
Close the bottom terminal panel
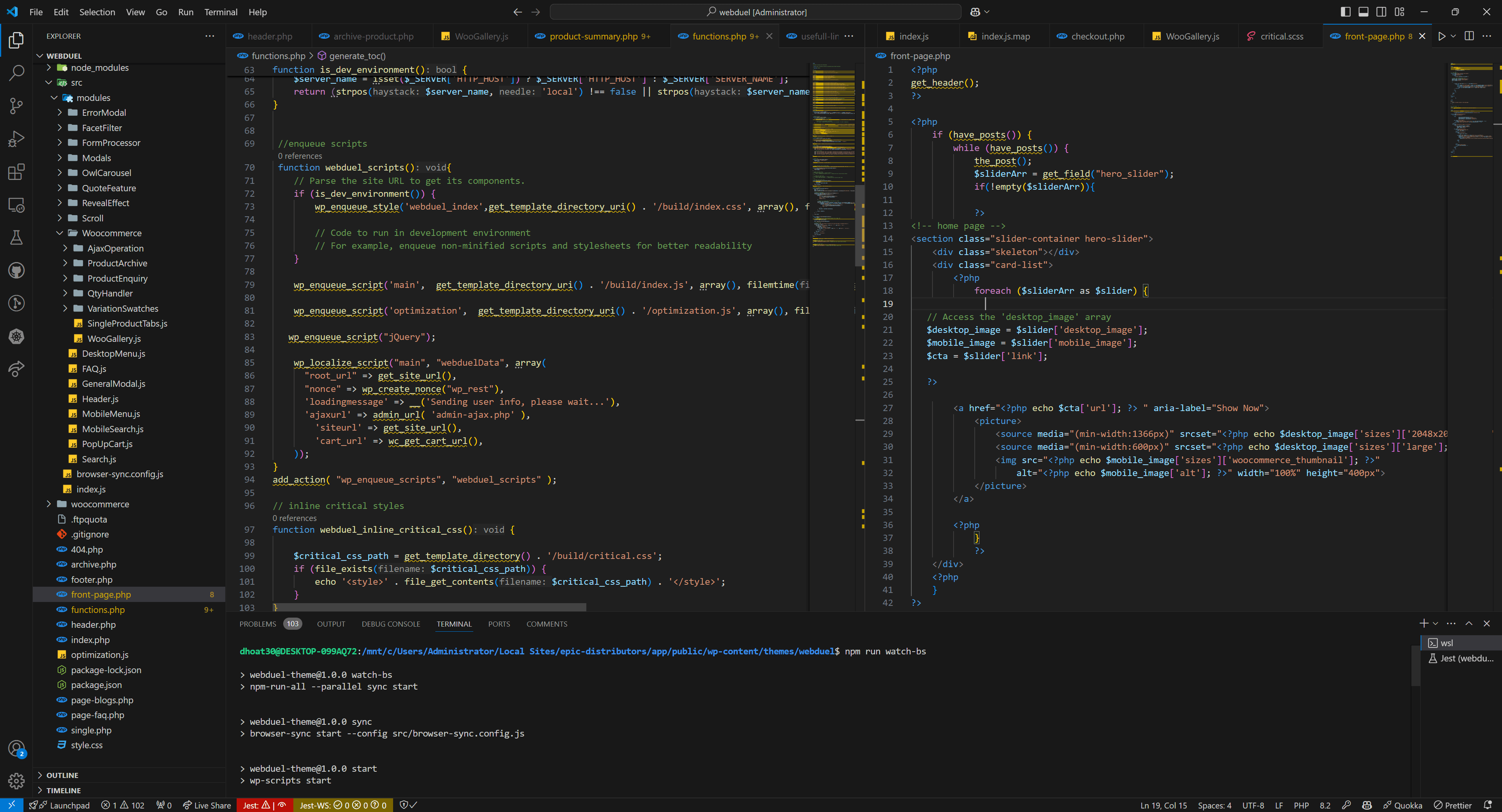click(x=1487, y=623)
